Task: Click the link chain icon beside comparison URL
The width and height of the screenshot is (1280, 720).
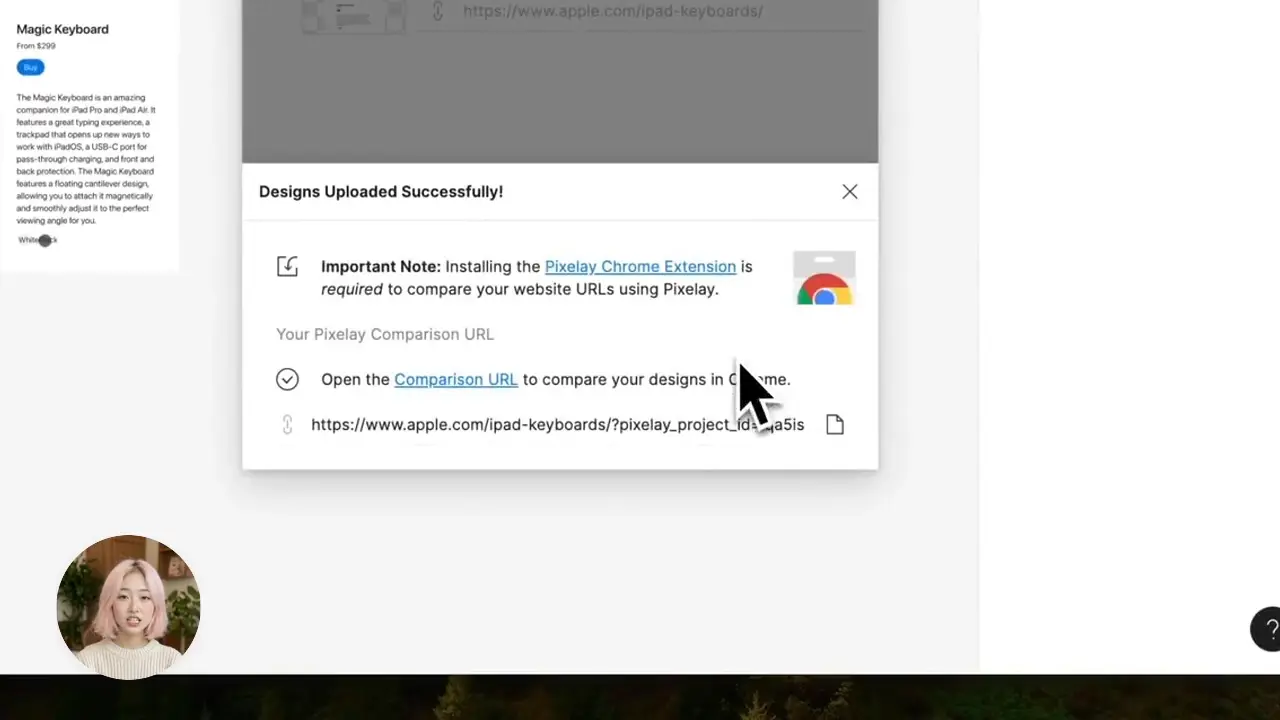Action: tap(287, 425)
